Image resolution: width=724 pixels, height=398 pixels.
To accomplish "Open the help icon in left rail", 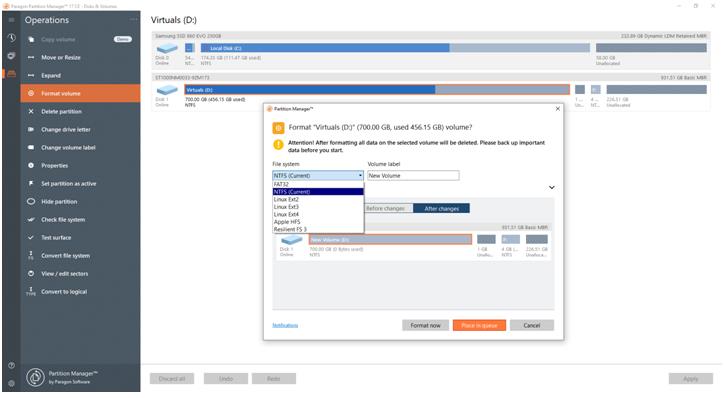I will [x=11, y=365].
